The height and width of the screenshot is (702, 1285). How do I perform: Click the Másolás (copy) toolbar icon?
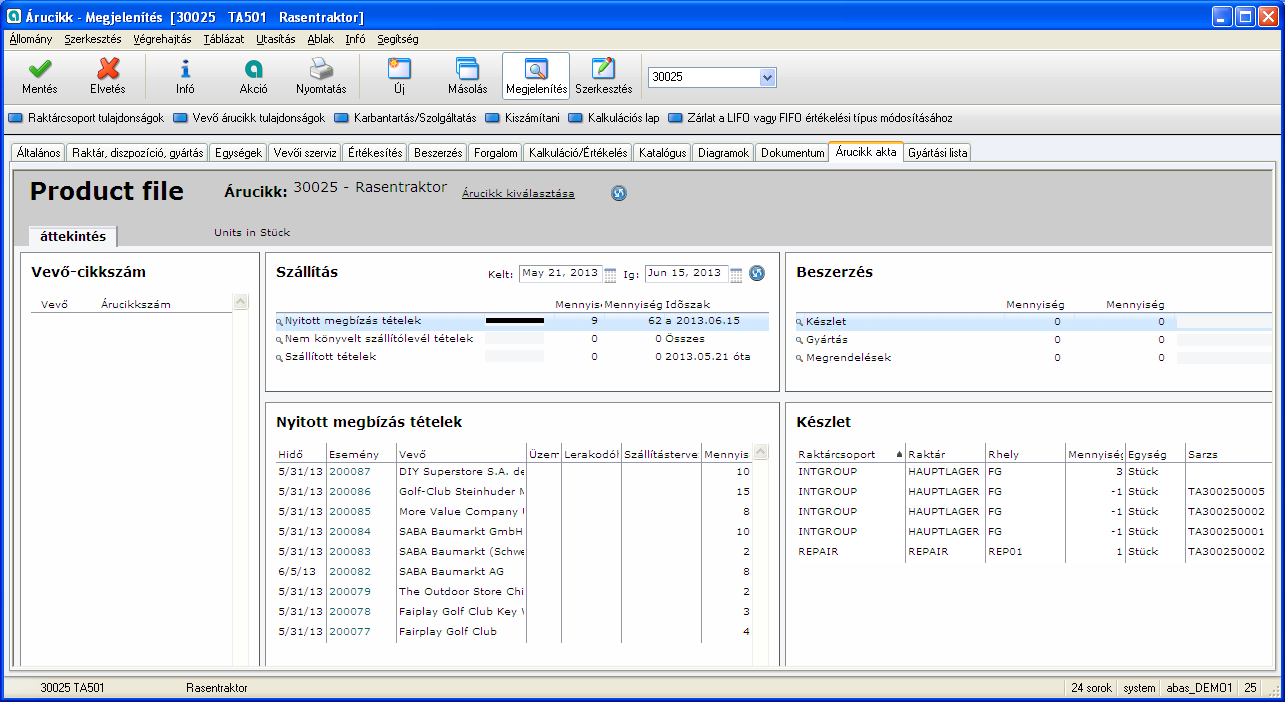[467, 69]
